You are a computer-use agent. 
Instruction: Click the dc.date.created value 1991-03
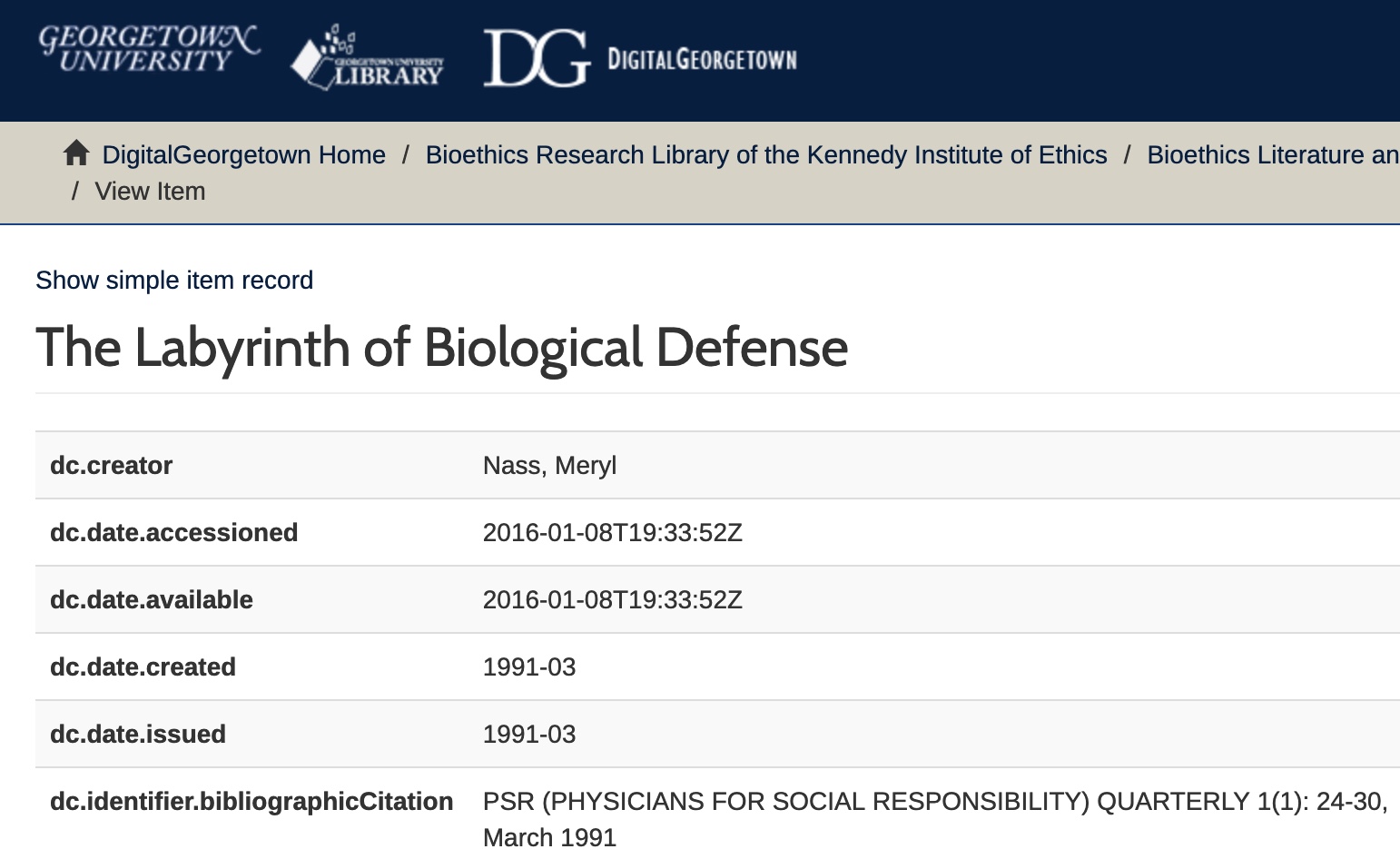point(529,667)
